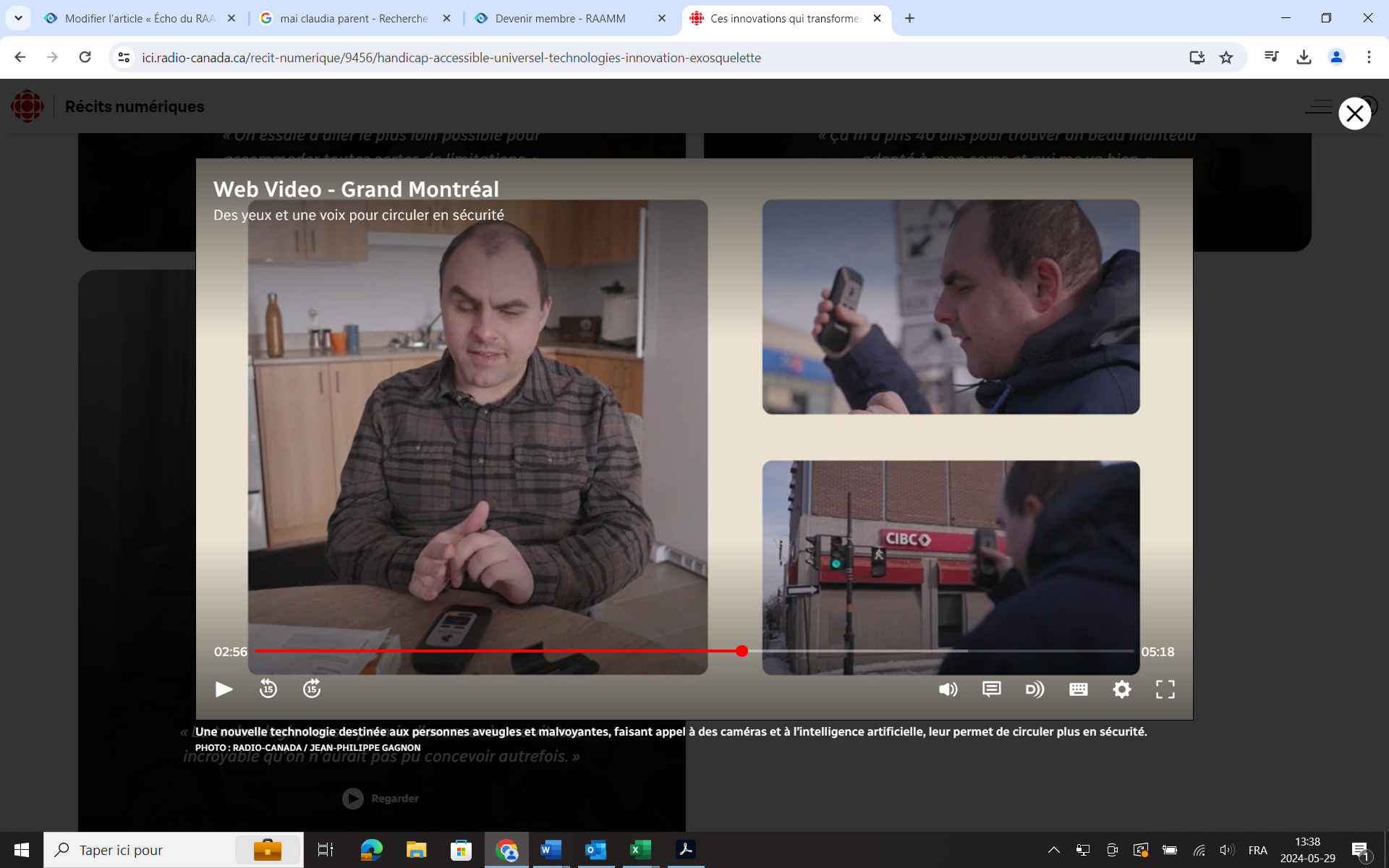The width and height of the screenshot is (1389, 868).
Task: Open video player settings gear
Action: 1121,689
